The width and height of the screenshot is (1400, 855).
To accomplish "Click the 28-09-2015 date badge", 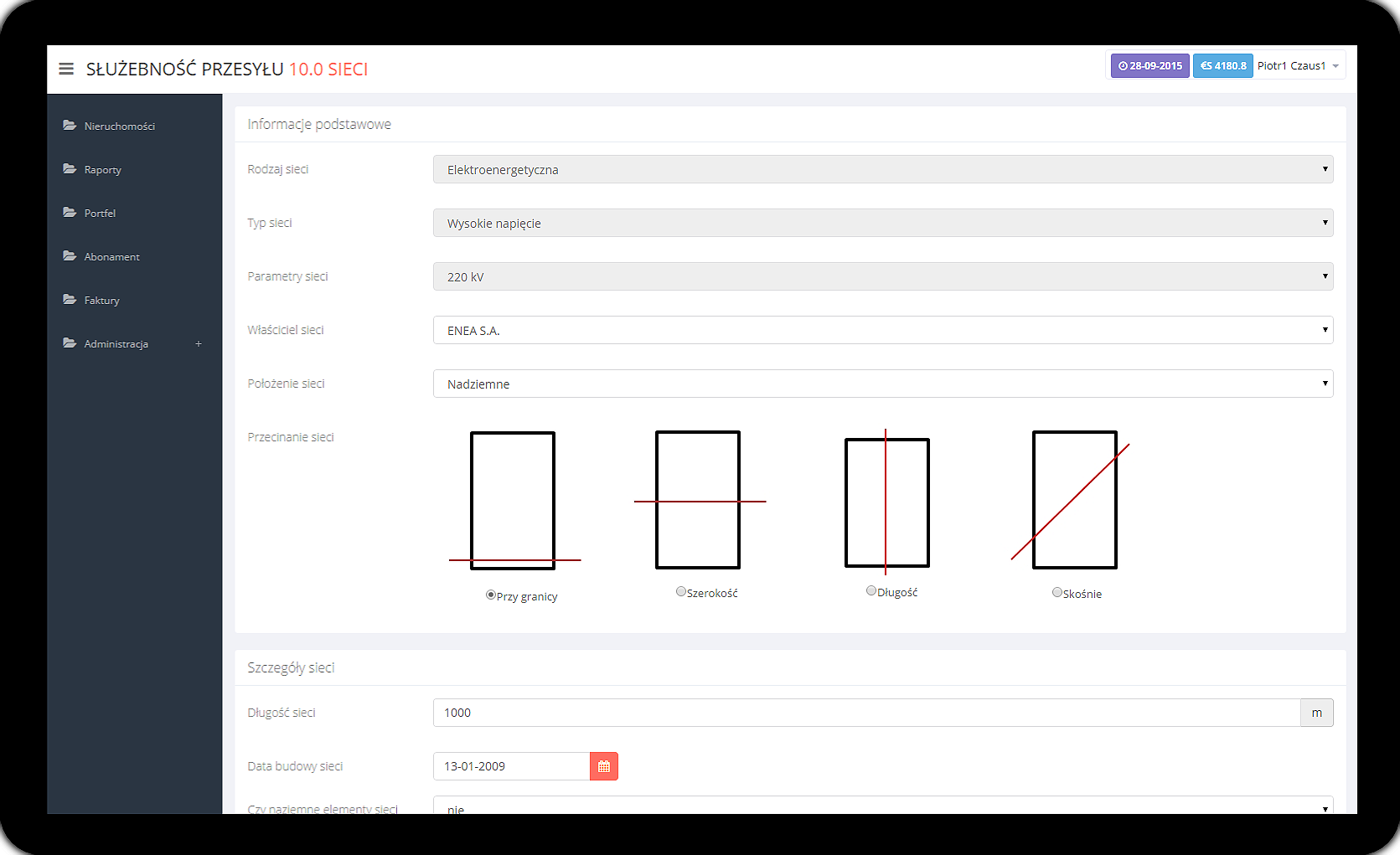I will pos(1149,65).
